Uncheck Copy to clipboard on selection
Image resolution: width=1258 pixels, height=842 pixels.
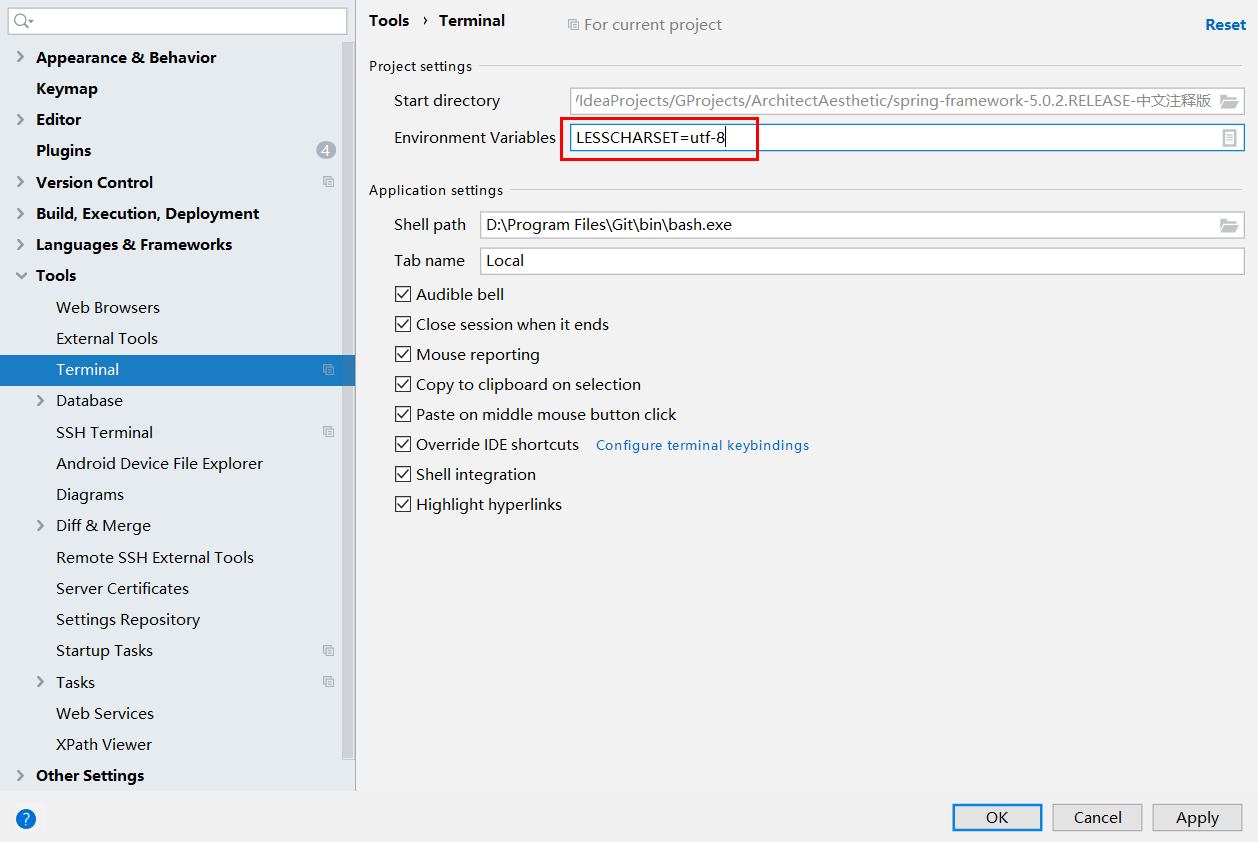[x=403, y=384]
